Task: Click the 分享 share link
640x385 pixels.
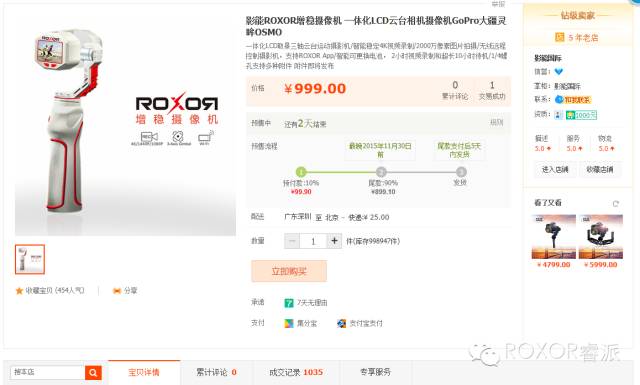Action: tap(131, 291)
